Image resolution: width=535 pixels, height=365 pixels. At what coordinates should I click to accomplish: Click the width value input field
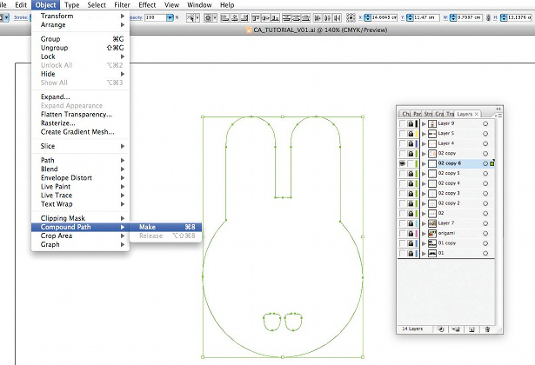pyautogui.click(x=469, y=18)
